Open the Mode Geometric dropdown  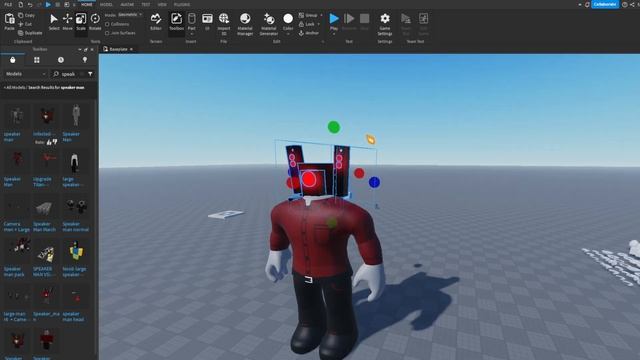[130, 15]
